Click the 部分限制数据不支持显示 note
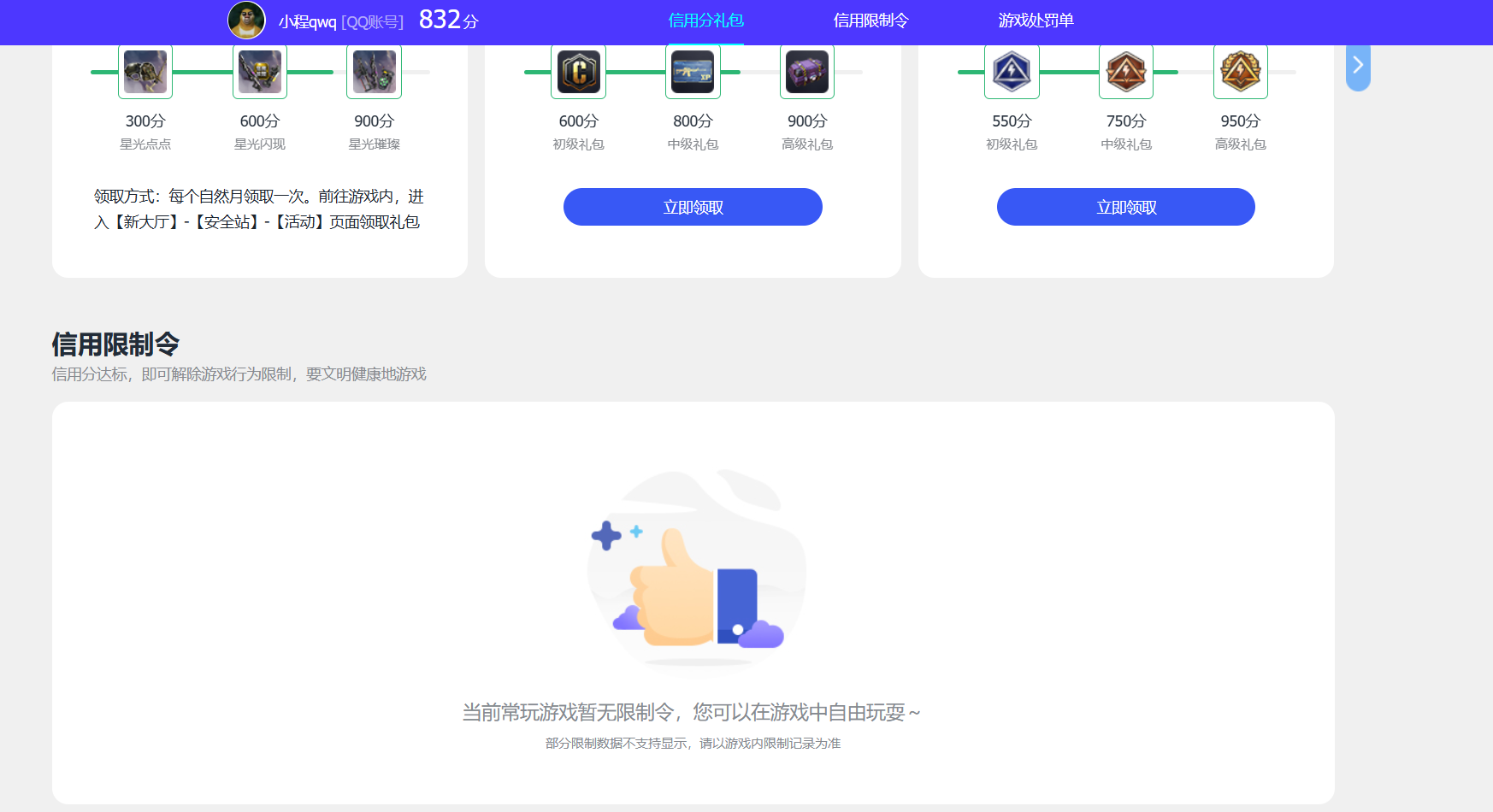1493x812 pixels. click(693, 744)
